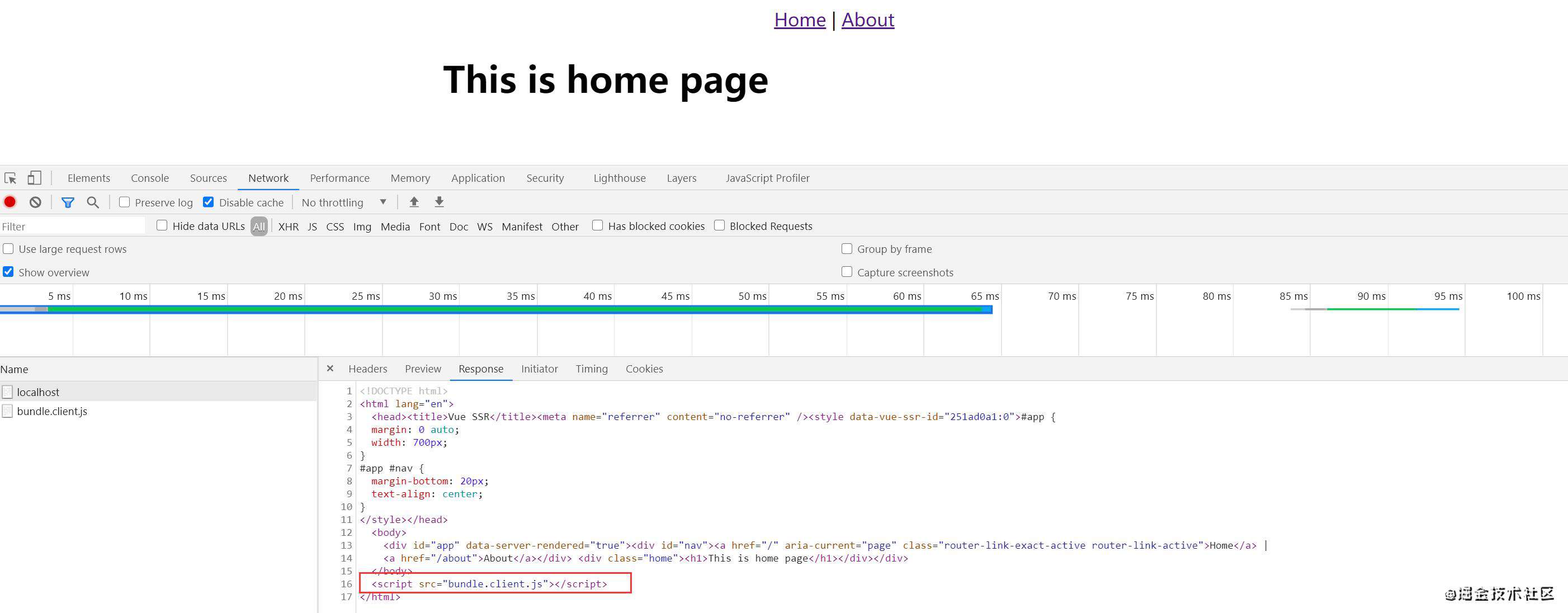Open the Application panel tab

coord(478,178)
